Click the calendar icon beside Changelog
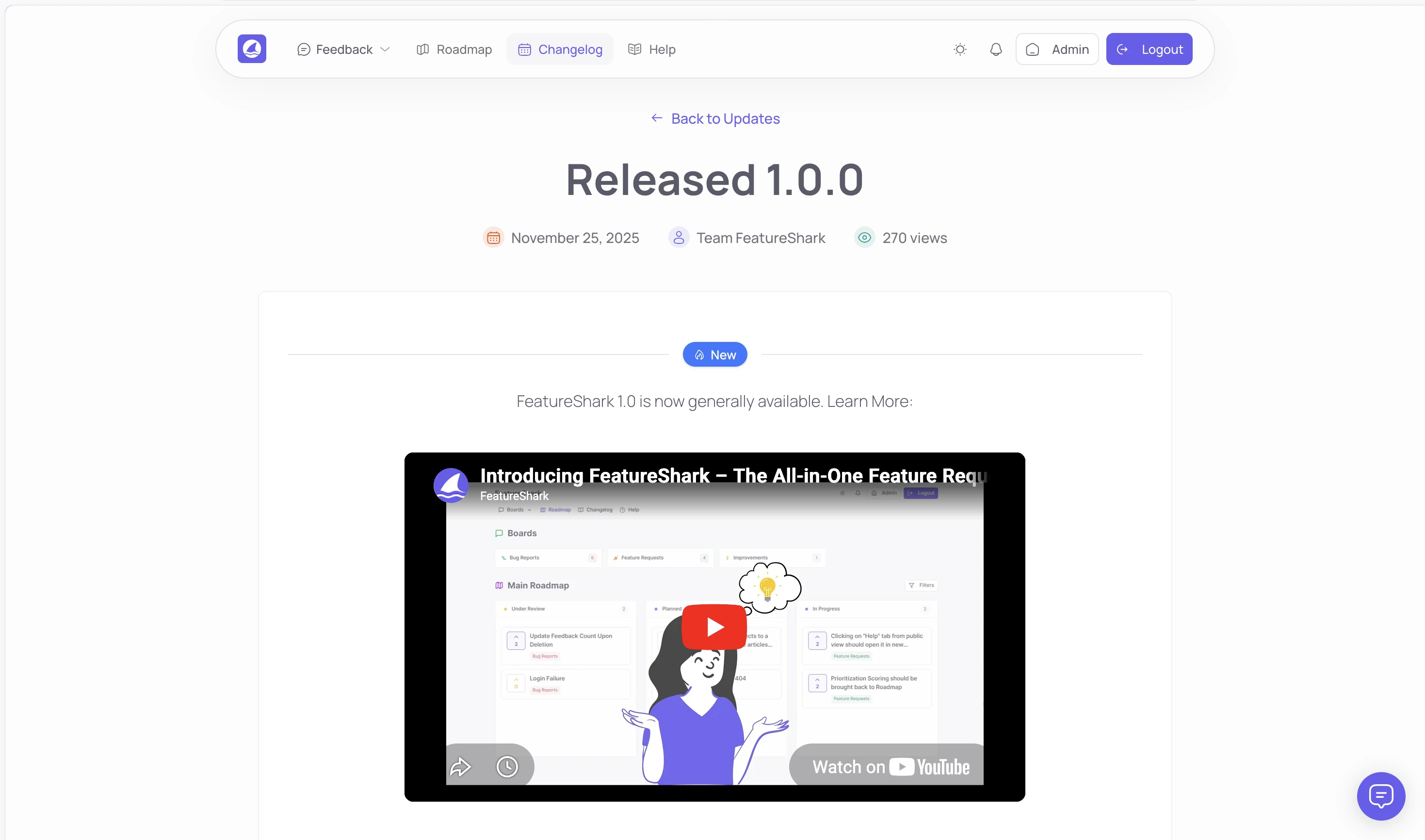This screenshot has height=840, width=1425. pyautogui.click(x=525, y=49)
